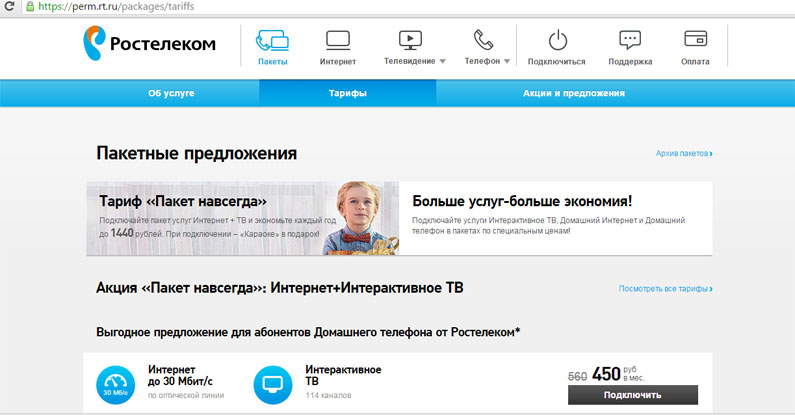This screenshot has height=415, width=795.
Task: Open the Пакеты packages icon
Action: pyautogui.click(x=272, y=41)
